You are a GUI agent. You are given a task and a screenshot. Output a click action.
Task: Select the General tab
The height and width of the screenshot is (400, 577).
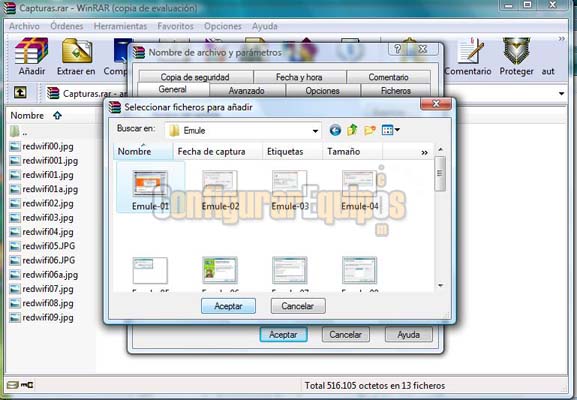tap(173, 89)
